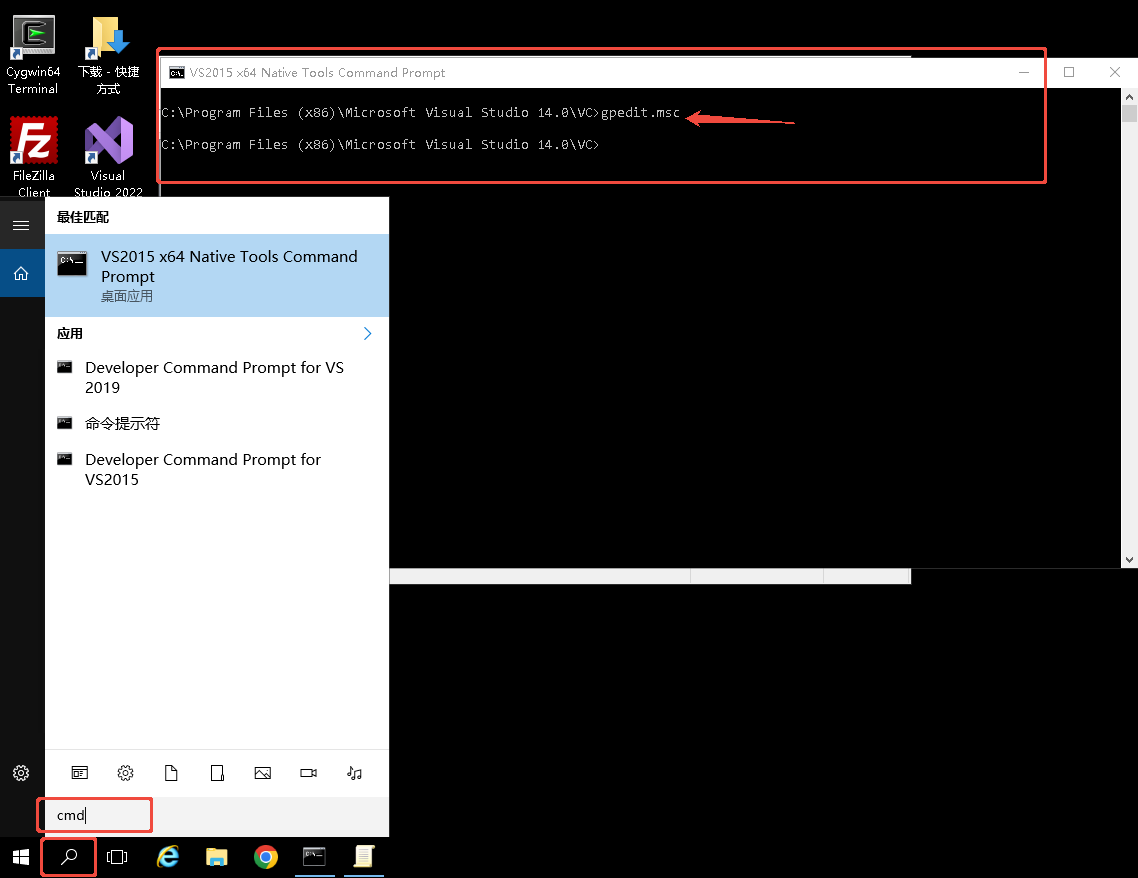Filter search results by apps

tap(80, 773)
